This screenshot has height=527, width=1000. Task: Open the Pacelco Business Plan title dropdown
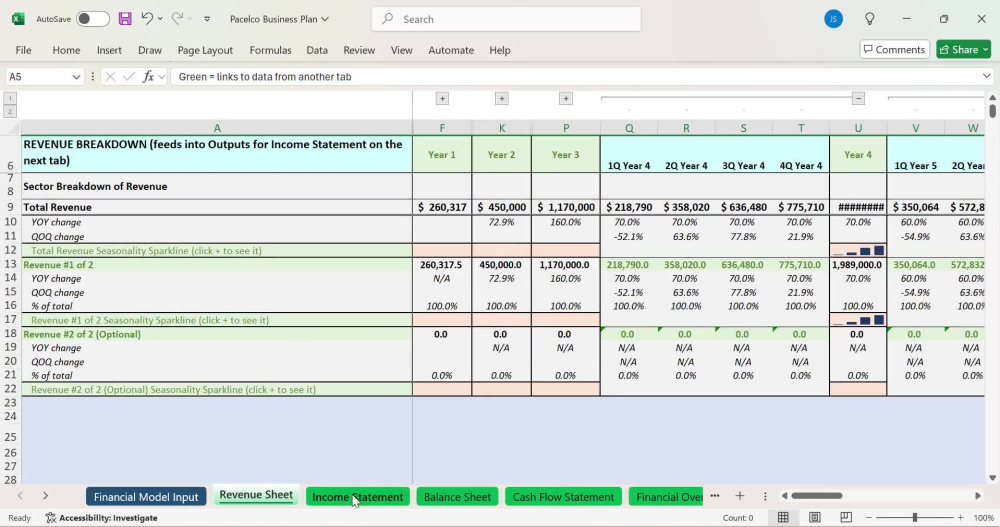[279, 19]
